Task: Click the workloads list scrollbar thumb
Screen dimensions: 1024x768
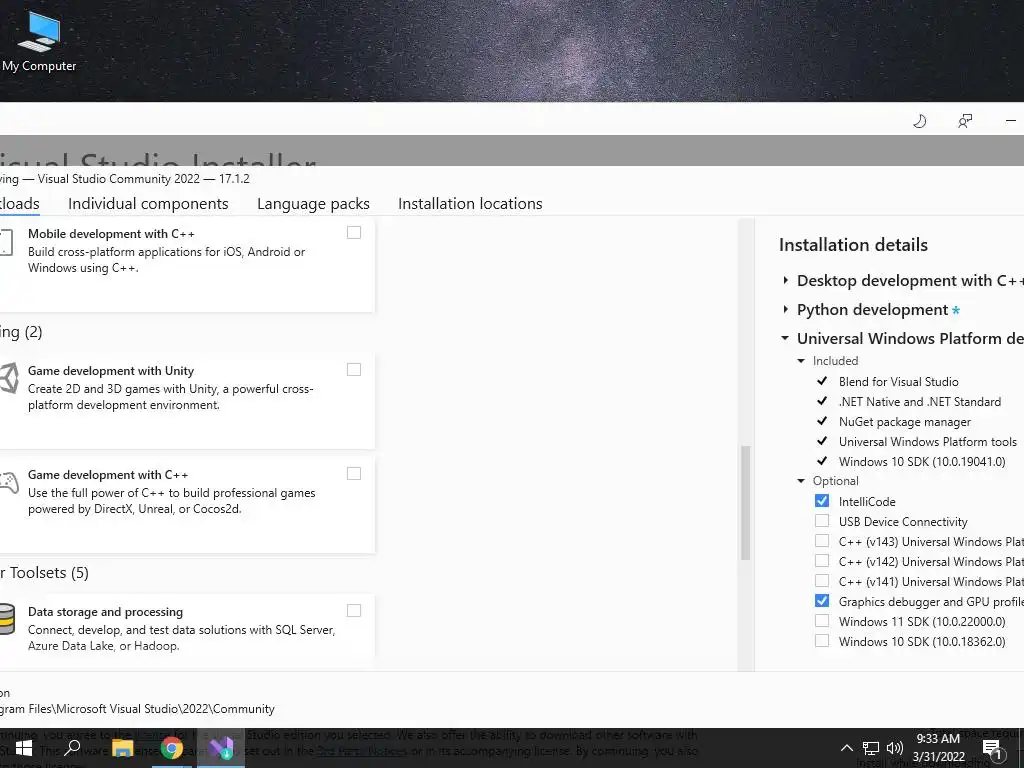Action: [x=745, y=503]
